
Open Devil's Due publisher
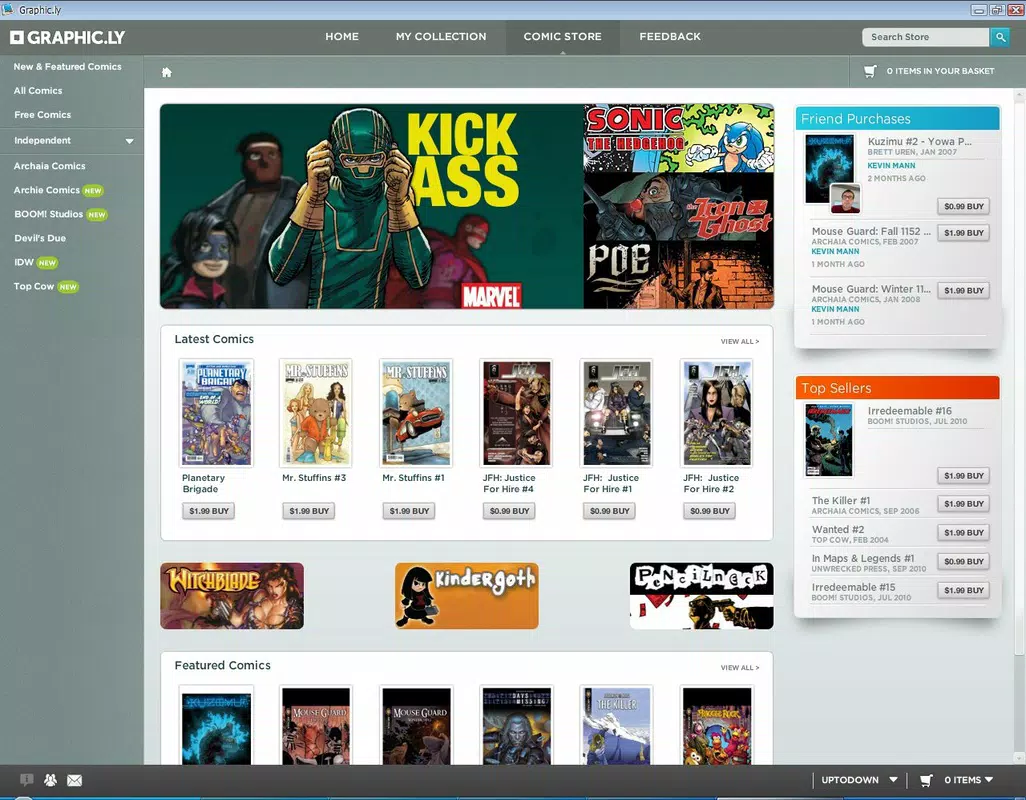[40, 238]
